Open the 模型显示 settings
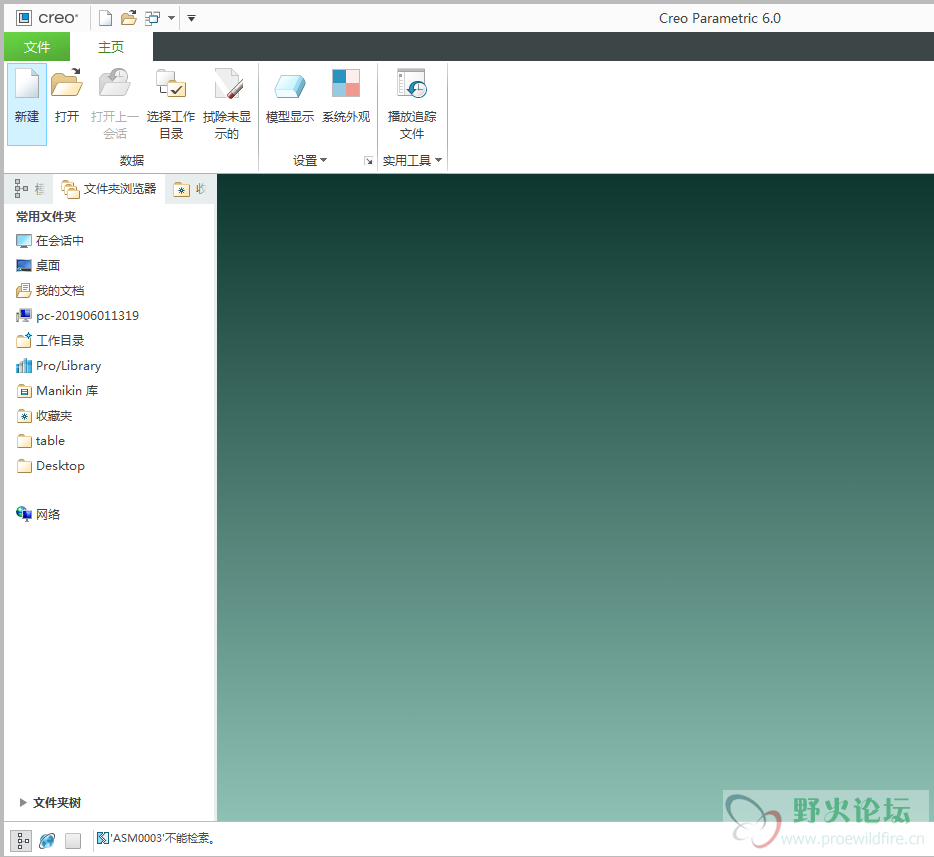This screenshot has width=934, height=857. click(x=290, y=96)
